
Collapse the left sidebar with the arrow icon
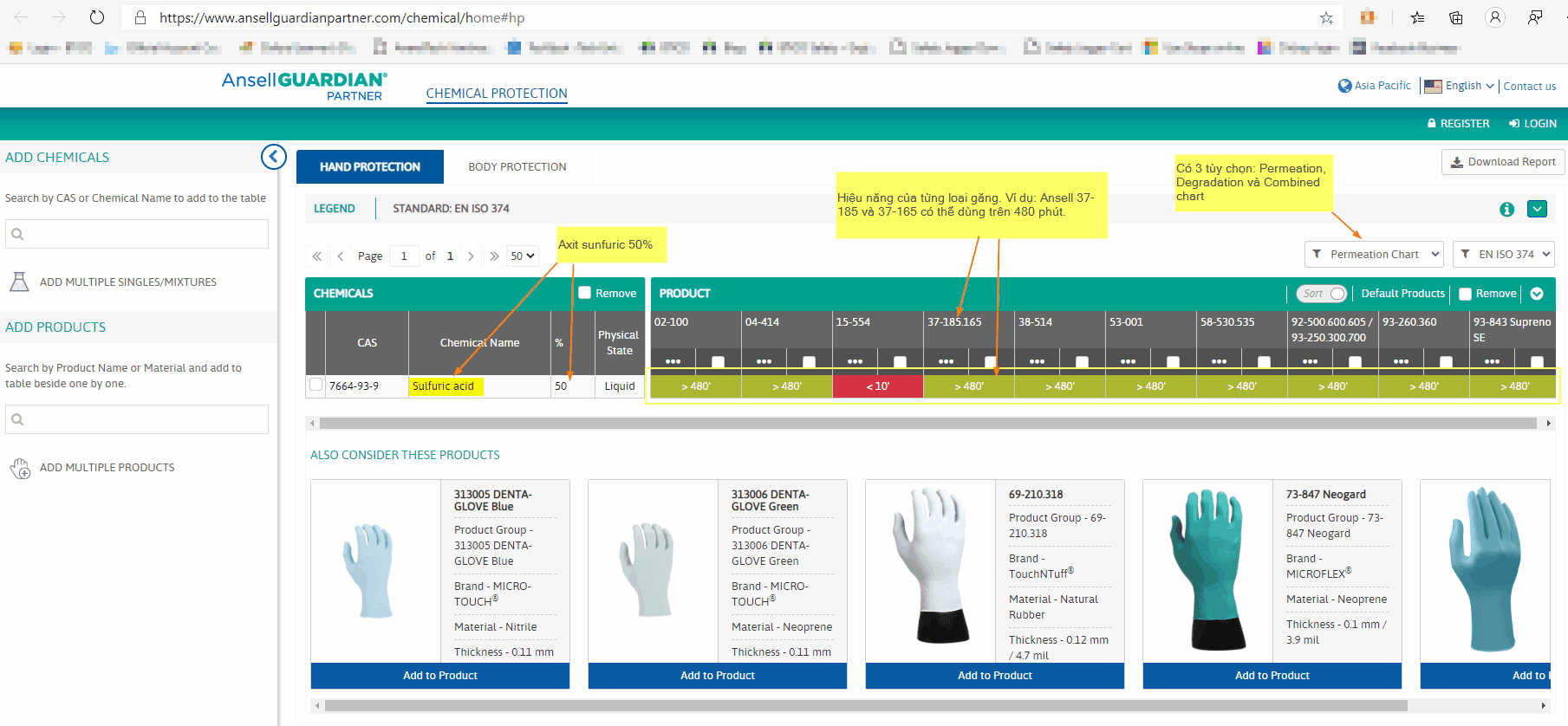pyautogui.click(x=274, y=157)
